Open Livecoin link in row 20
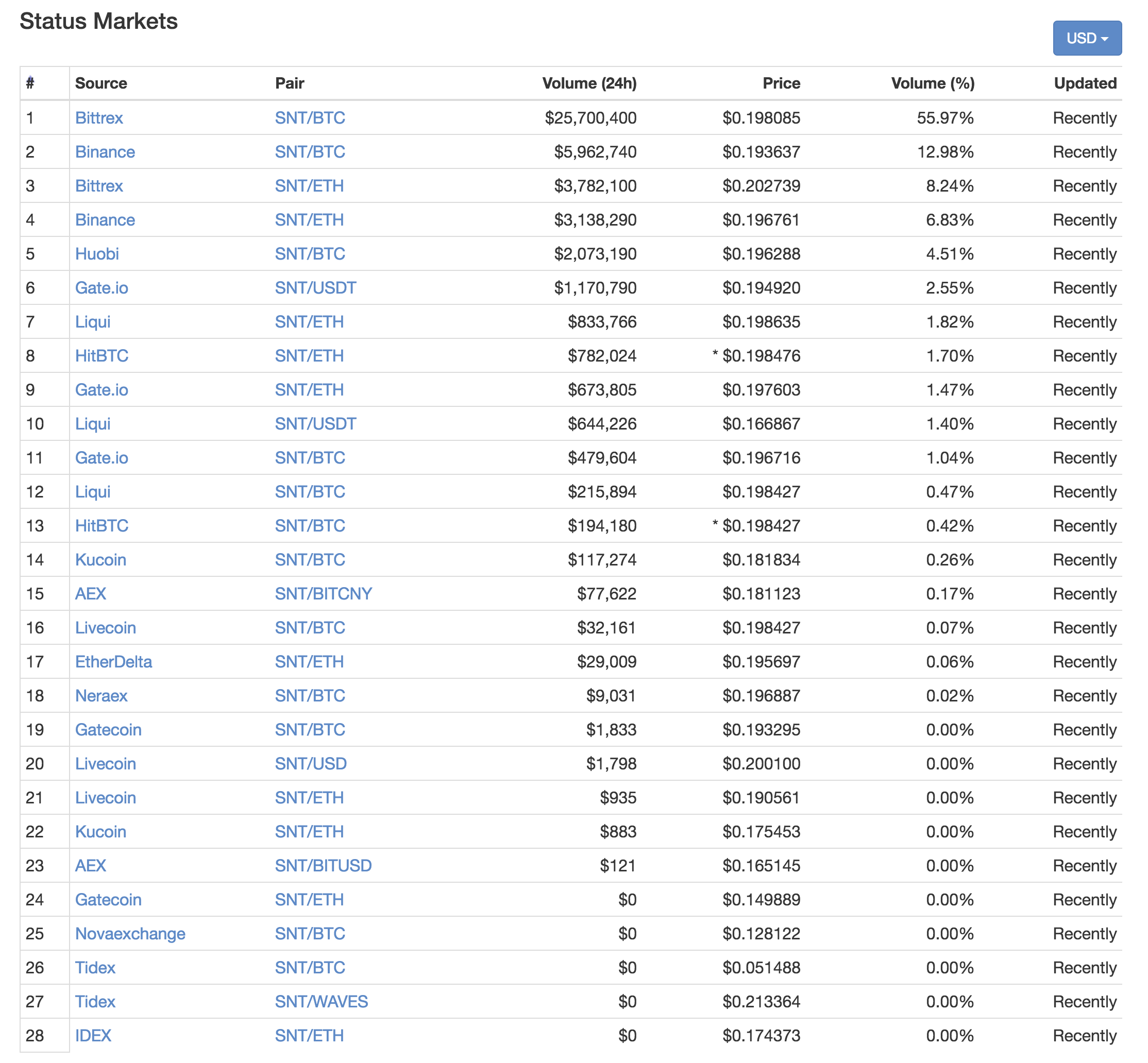 point(105,763)
